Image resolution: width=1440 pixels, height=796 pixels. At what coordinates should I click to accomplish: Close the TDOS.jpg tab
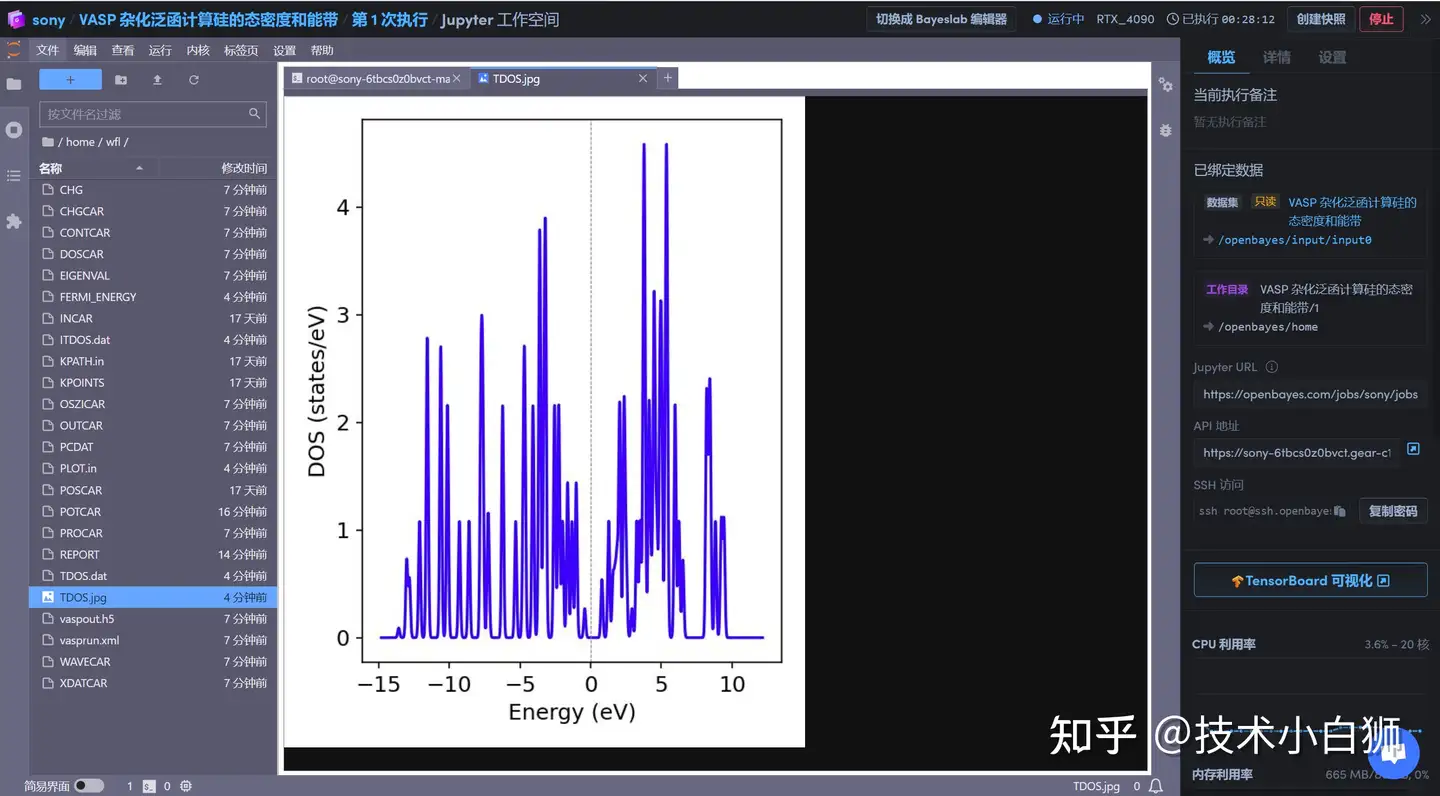pos(643,79)
